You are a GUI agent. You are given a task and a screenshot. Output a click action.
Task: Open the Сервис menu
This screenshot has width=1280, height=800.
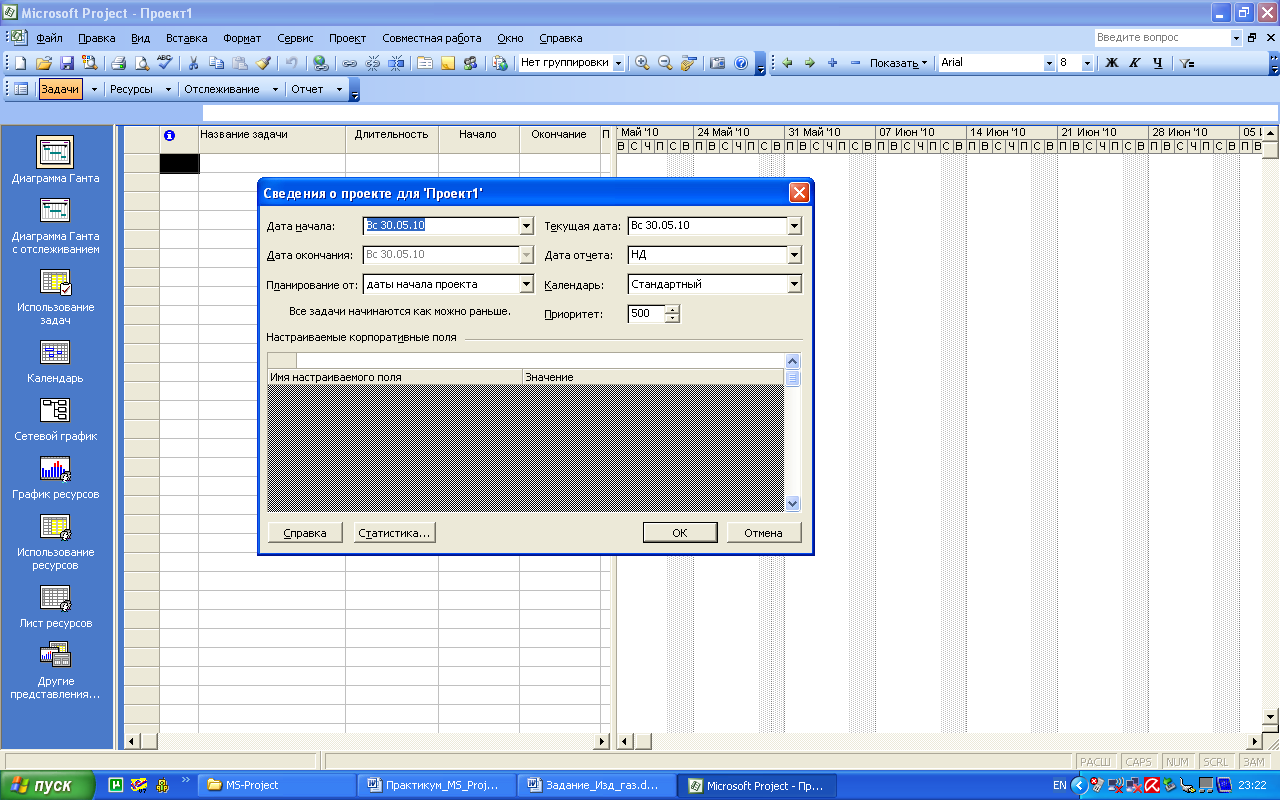point(295,38)
